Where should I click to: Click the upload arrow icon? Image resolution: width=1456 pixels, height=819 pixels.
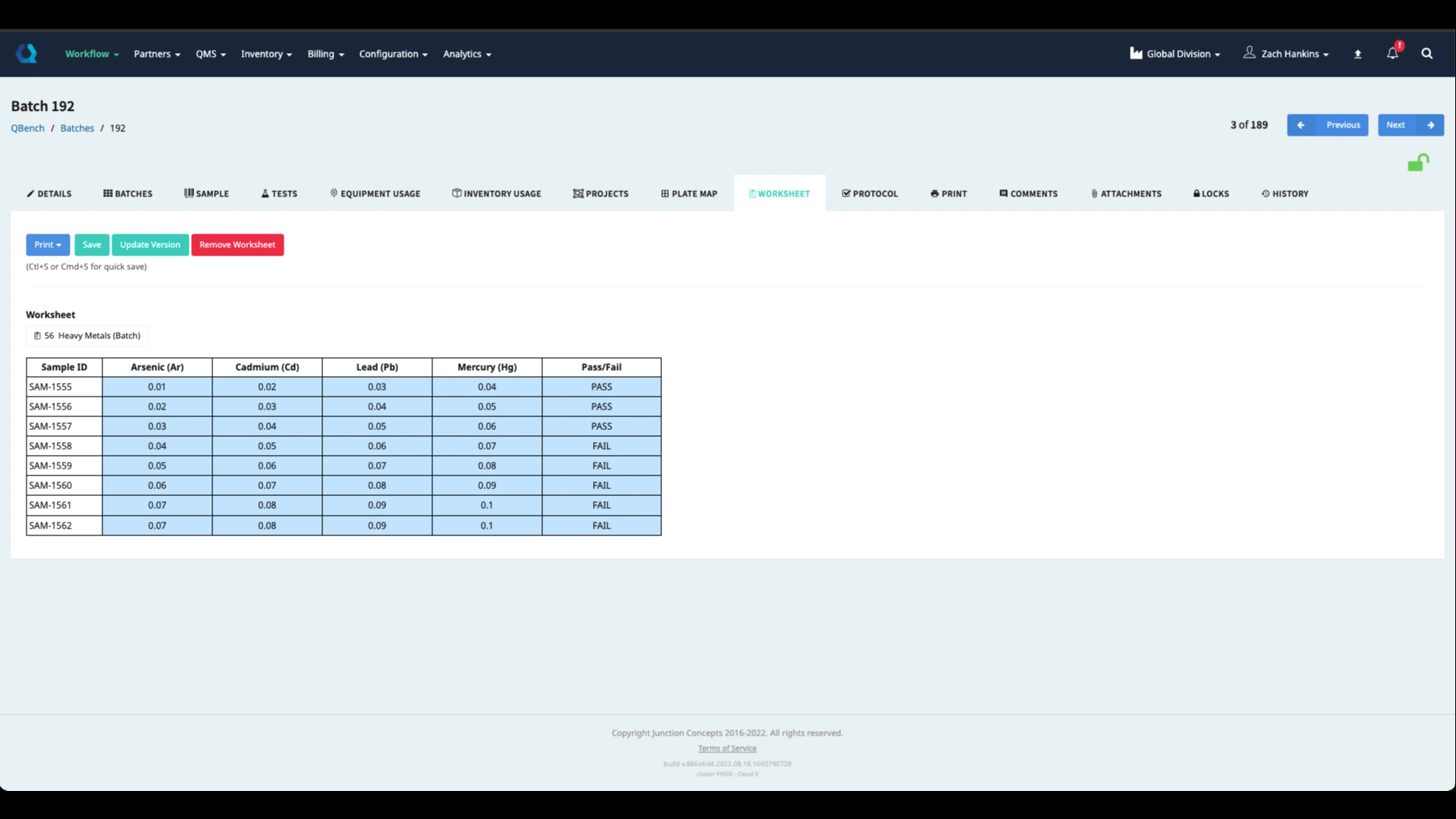(1357, 54)
